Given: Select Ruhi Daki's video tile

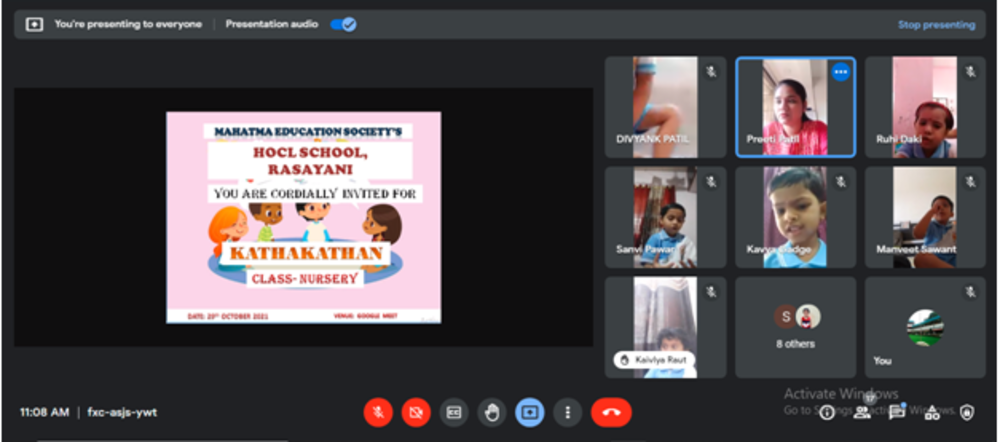Looking at the screenshot, I should (925, 107).
